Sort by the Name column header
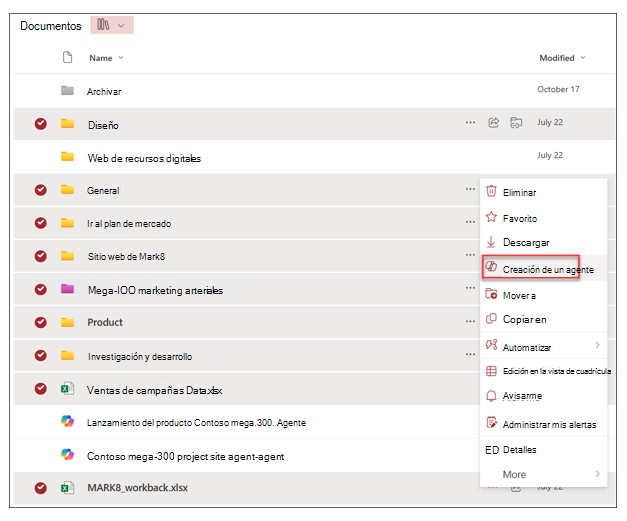The width and height of the screenshot is (627, 521). pyautogui.click(x=106, y=58)
